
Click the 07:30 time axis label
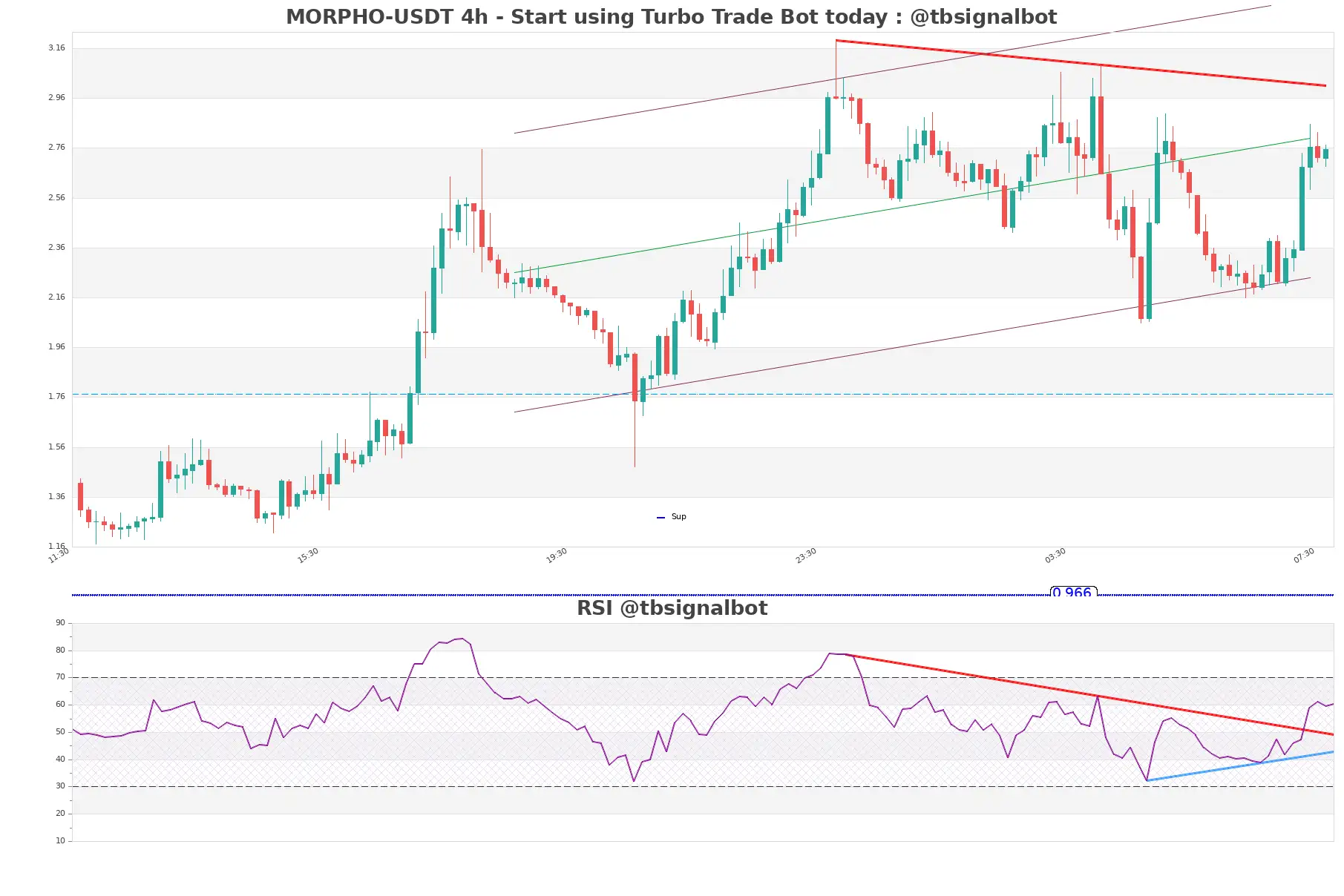1304,556
